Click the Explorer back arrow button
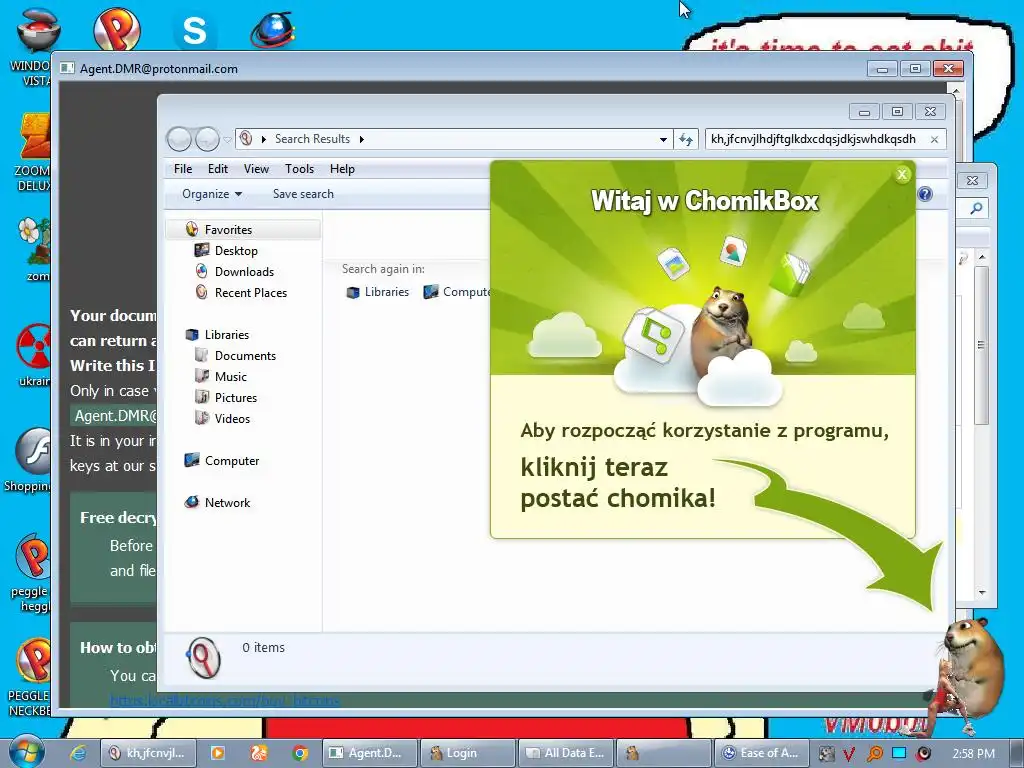This screenshot has height=768, width=1024. click(179, 139)
